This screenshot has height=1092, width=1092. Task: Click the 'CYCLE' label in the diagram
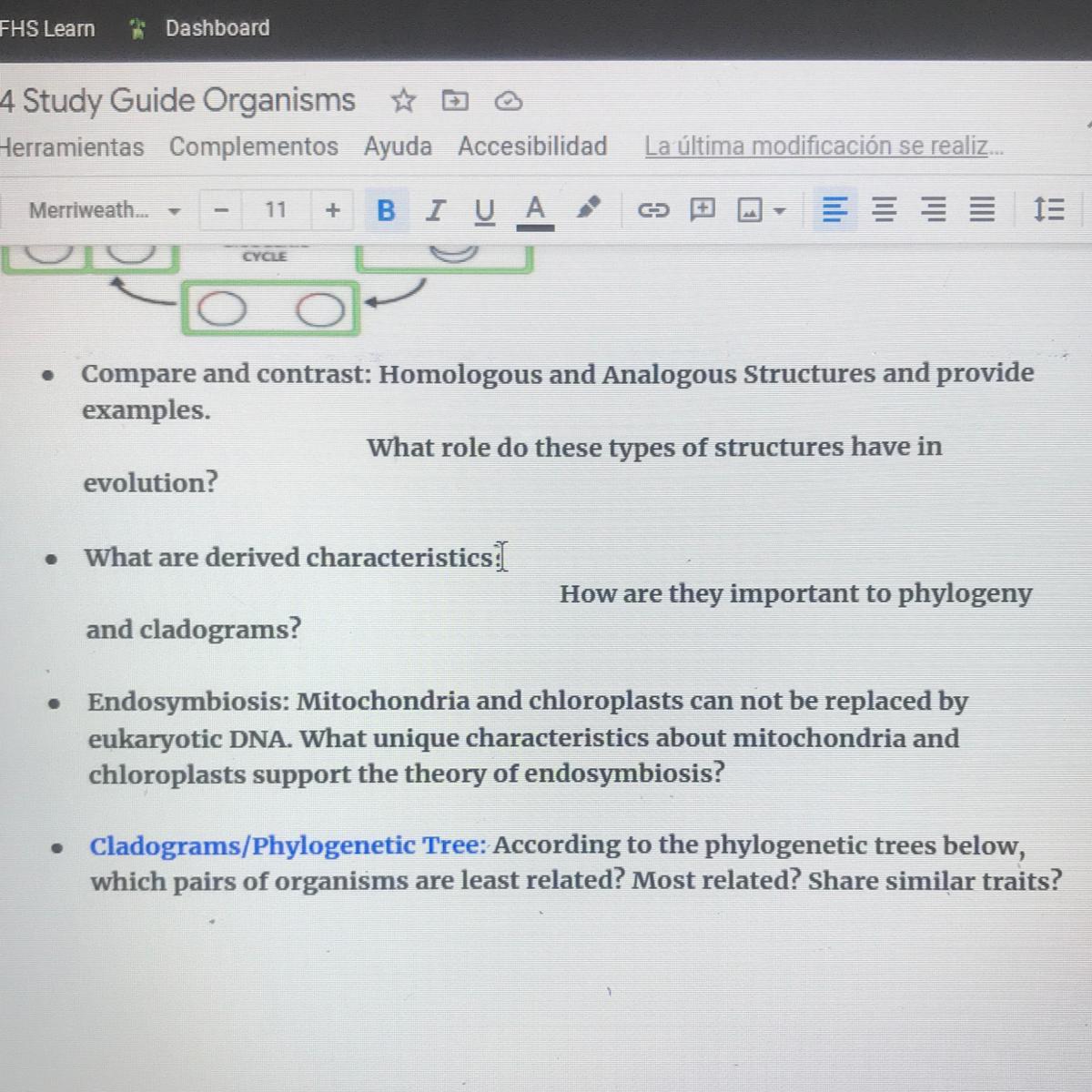pyautogui.click(x=265, y=257)
